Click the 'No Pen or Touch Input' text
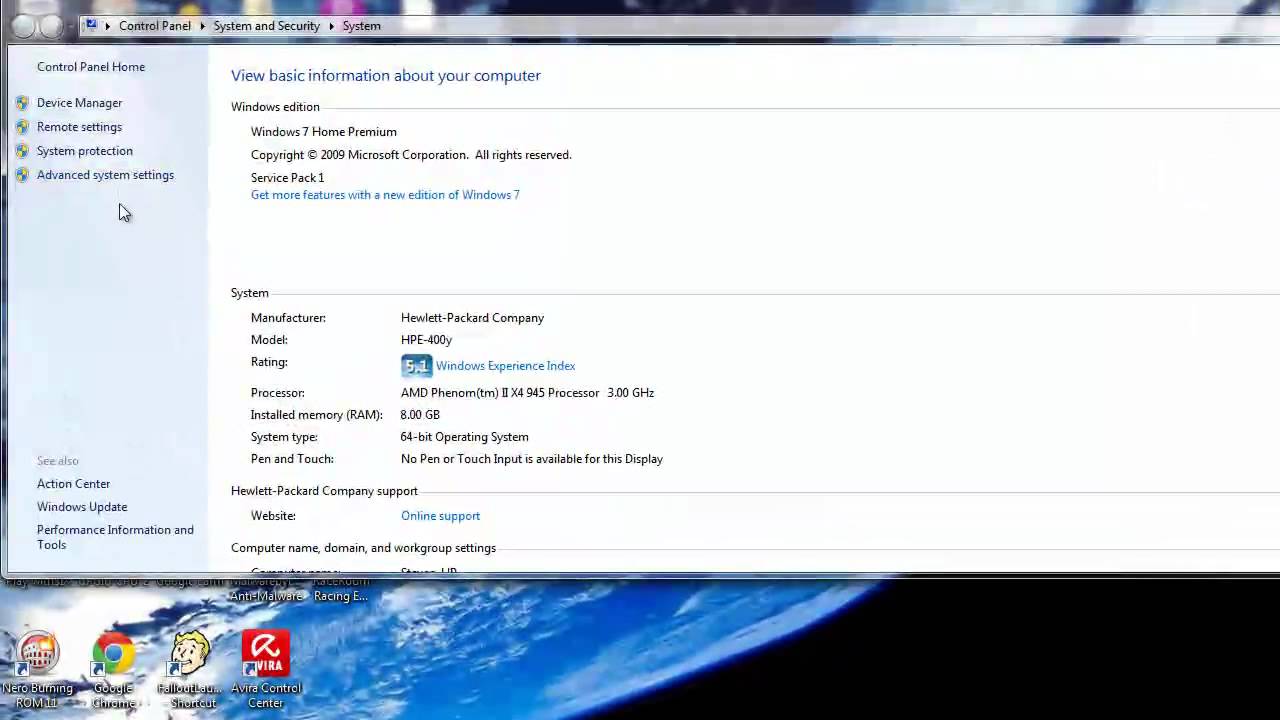The width and height of the screenshot is (1280, 720). 532,459
